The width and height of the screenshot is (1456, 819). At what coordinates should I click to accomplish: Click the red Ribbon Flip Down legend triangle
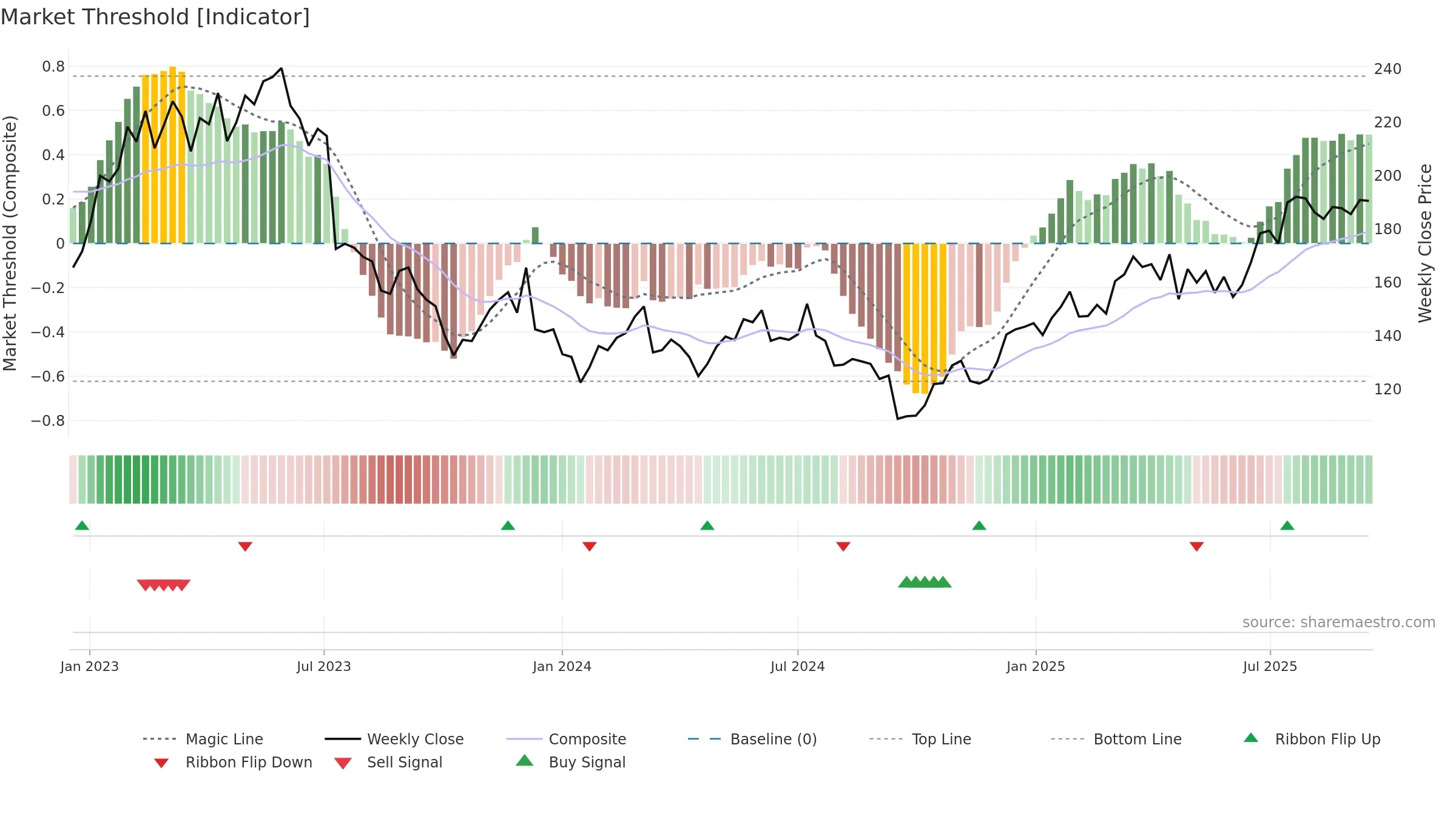click(161, 763)
